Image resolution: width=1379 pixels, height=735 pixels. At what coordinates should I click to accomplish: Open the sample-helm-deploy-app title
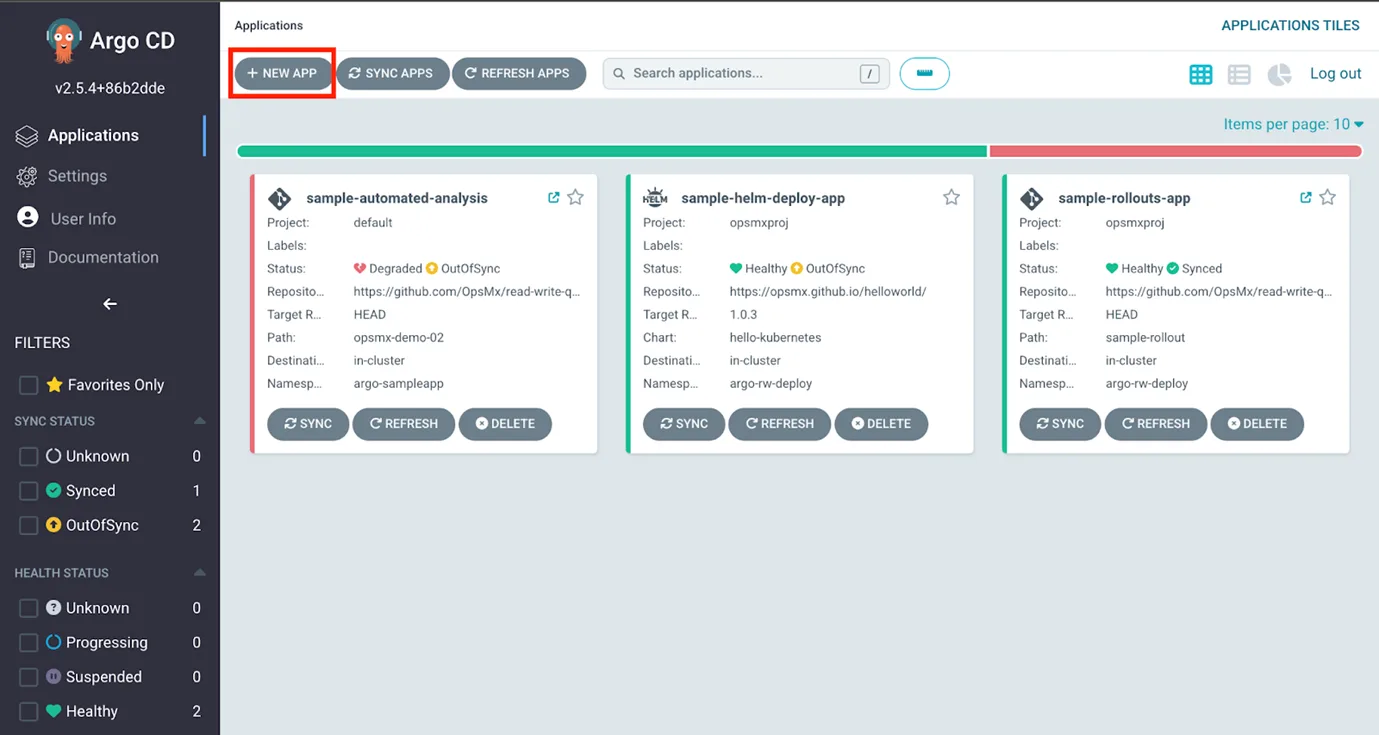click(763, 198)
